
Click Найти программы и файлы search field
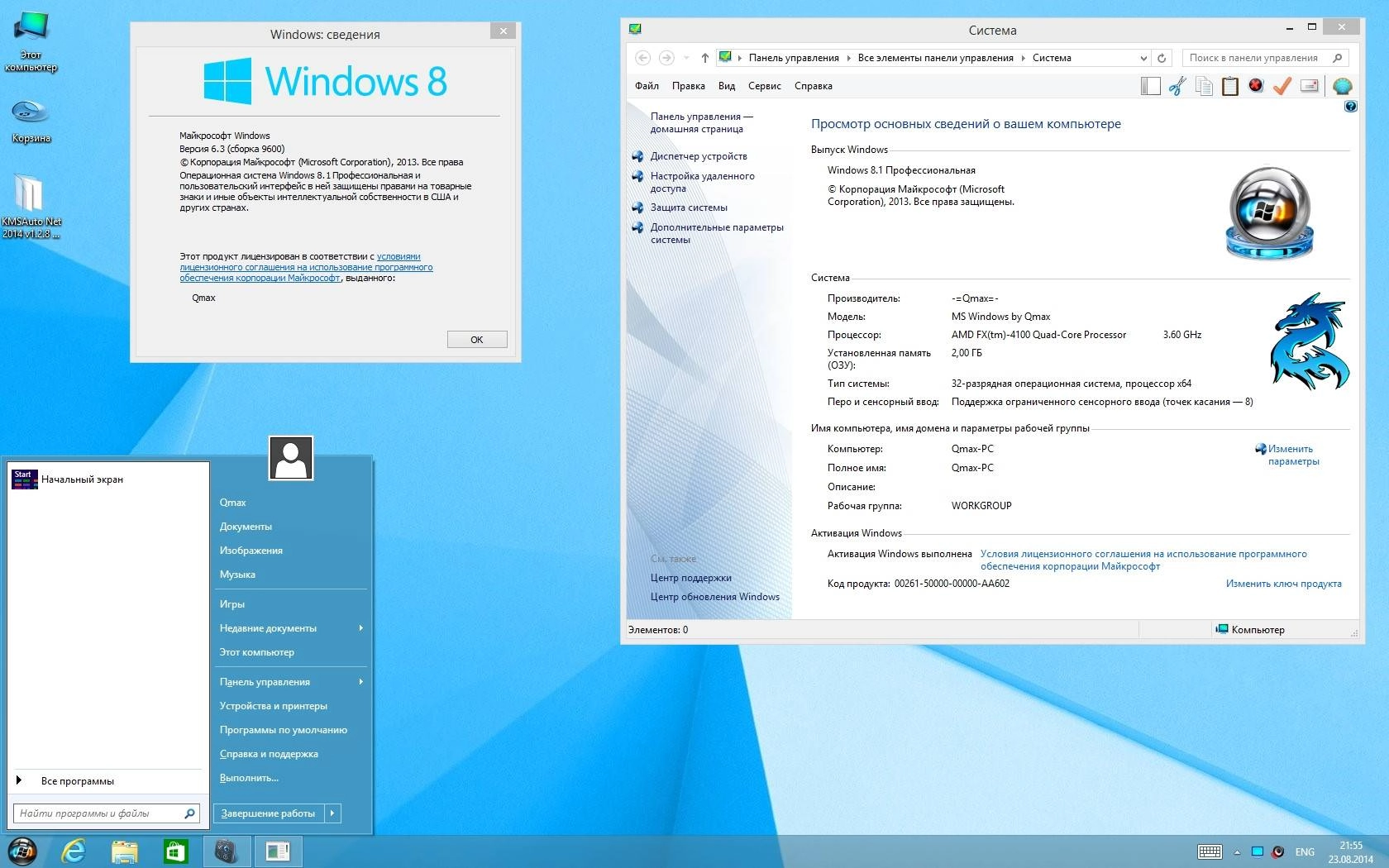tap(107, 813)
